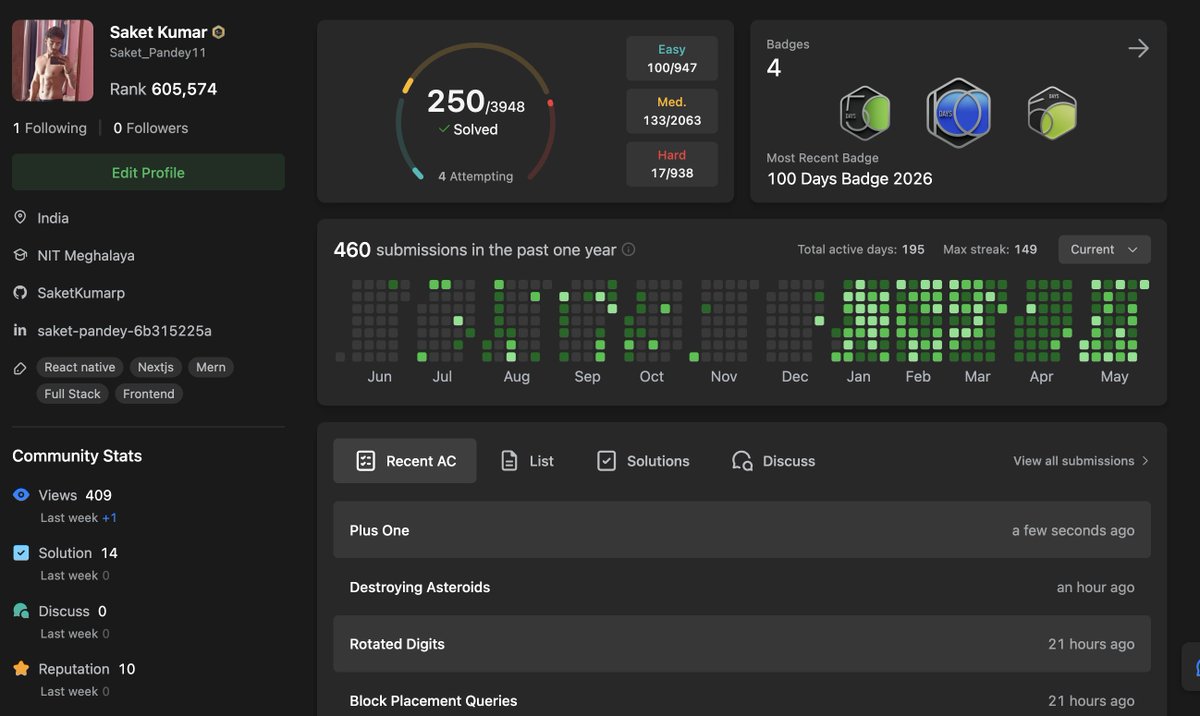This screenshot has height=716, width=1200.
Task: Click the View all submissions chevron
Action: pyautogui.click(x=1145, y=461)
